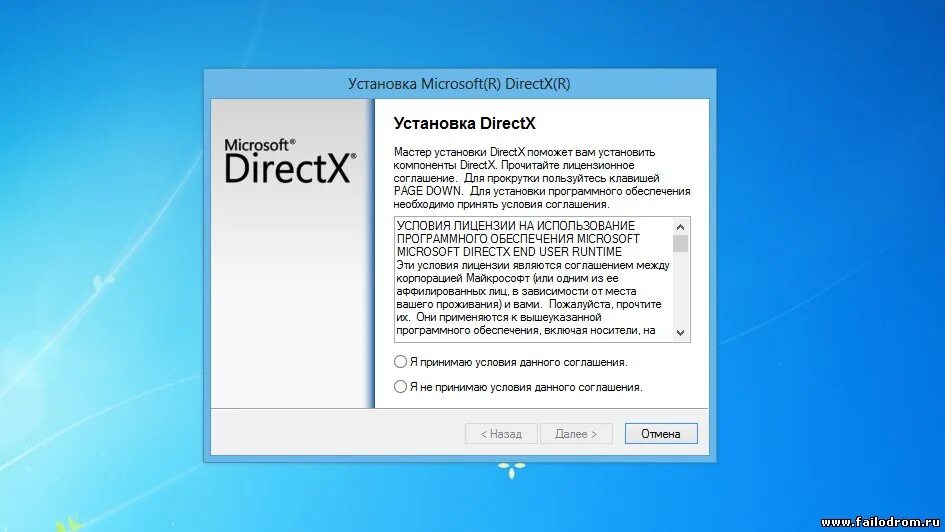This screenshot has height=532, width=945.
Task: Click the line 'их. Они применяются к вышеуказанной'
Action: click(499, 317)
